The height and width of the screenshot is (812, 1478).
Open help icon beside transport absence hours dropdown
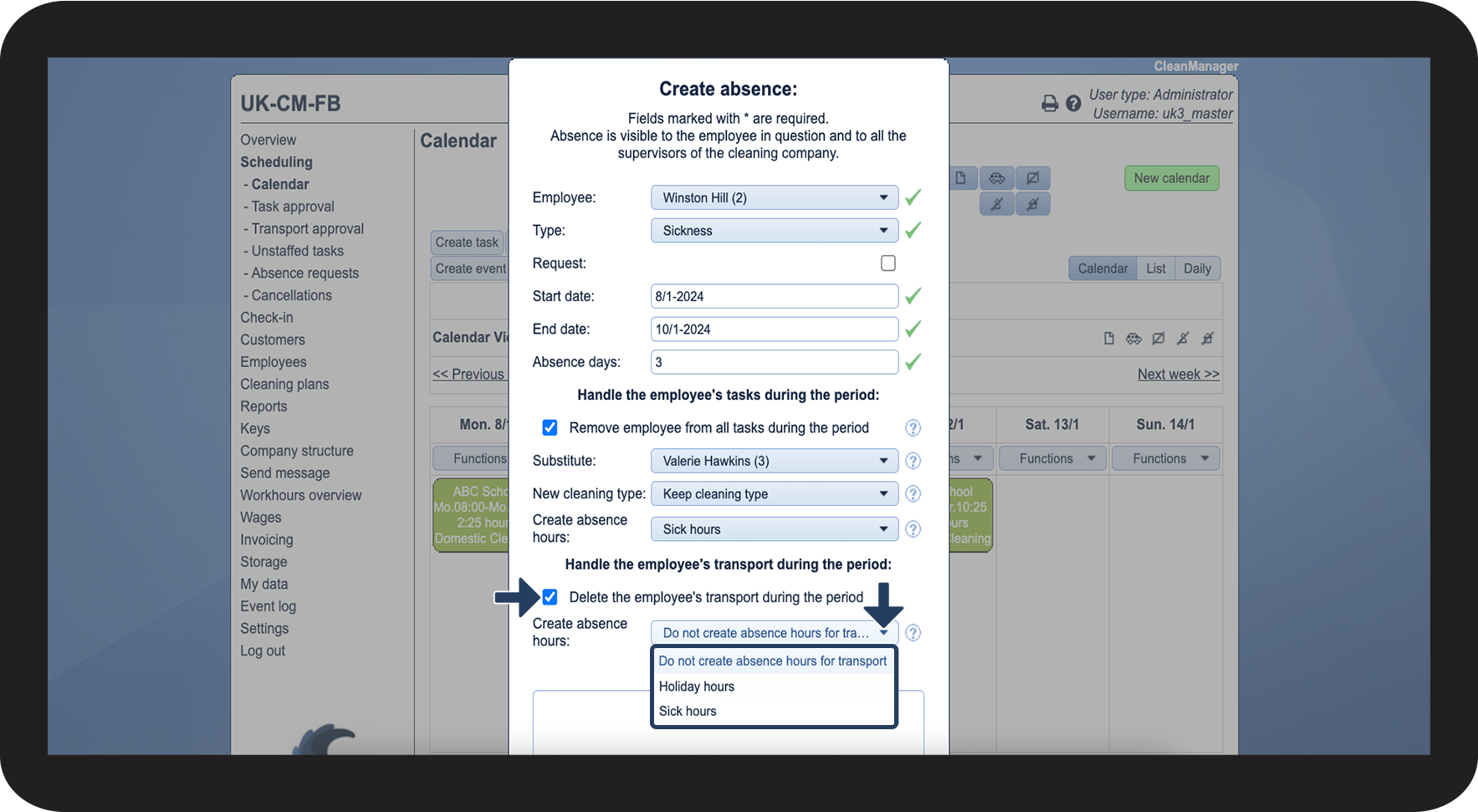(x=913, y=633)
